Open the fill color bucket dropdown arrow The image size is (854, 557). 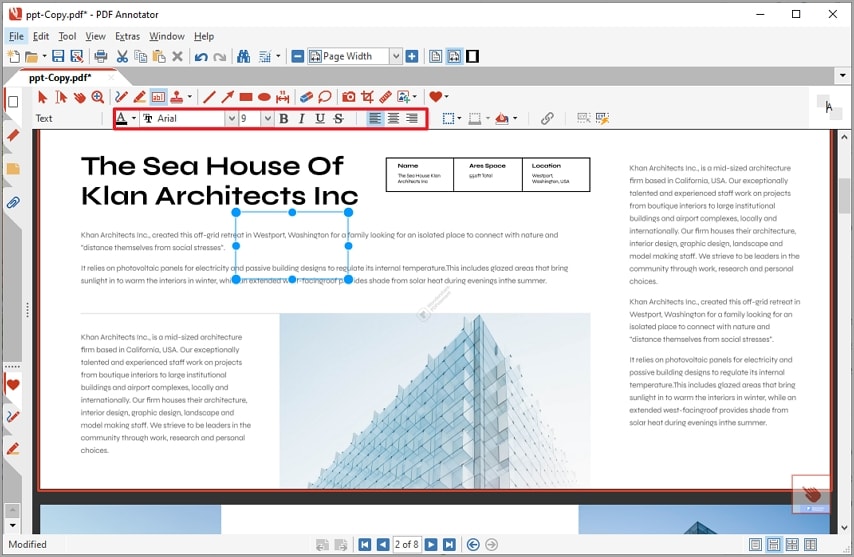[x=515, y=118]
